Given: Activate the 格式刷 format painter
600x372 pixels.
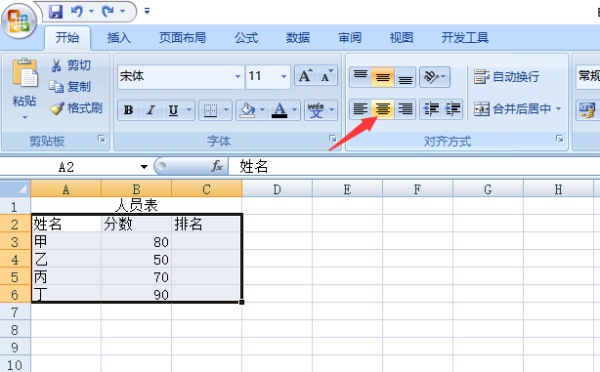Looking at the screenshot, I should [x=76, y=108].
